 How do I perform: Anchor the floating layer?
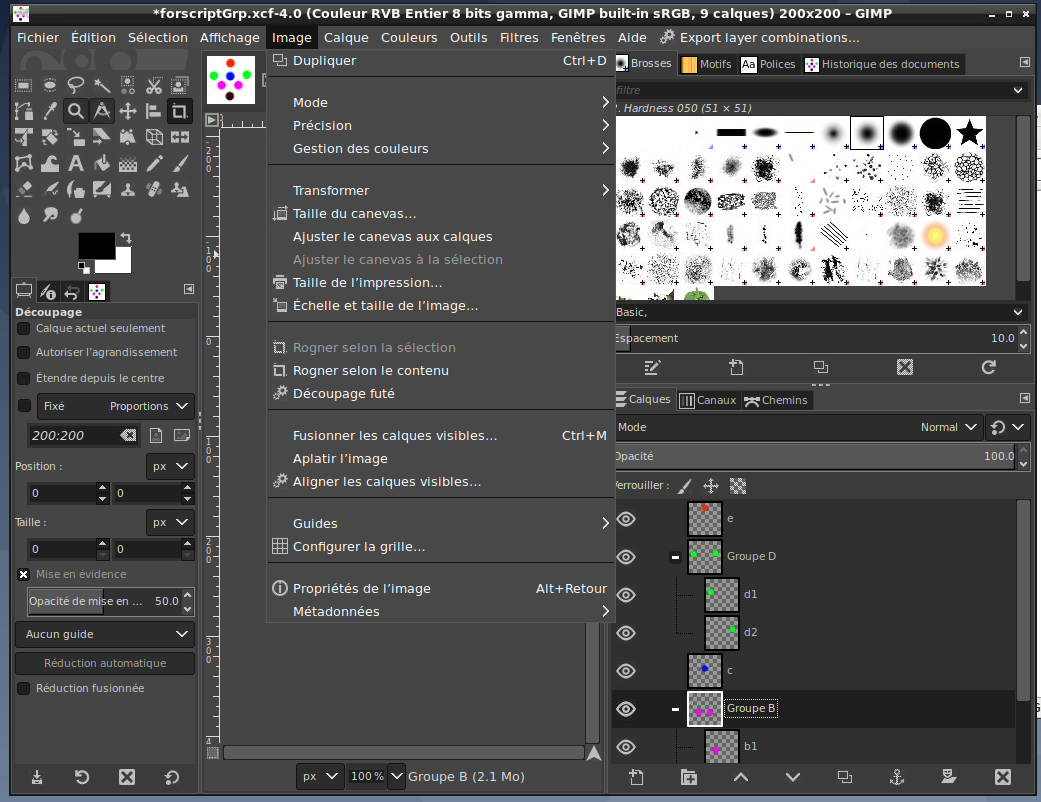897,777
